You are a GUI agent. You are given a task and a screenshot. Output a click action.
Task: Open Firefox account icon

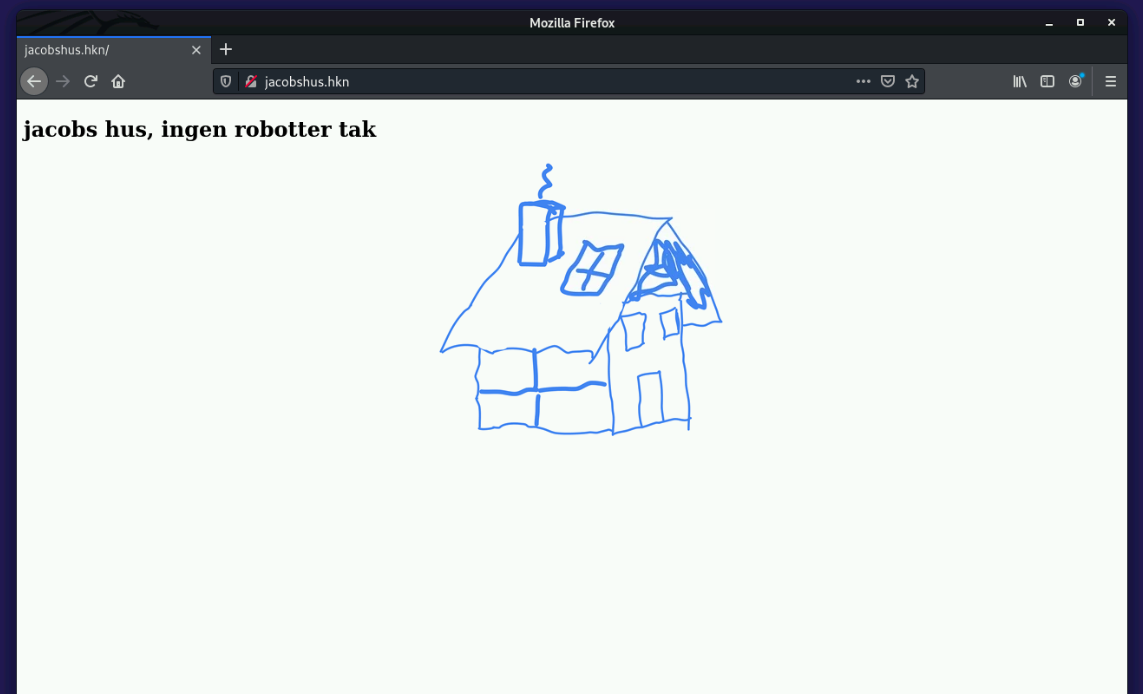click(x=1075, y=82)
